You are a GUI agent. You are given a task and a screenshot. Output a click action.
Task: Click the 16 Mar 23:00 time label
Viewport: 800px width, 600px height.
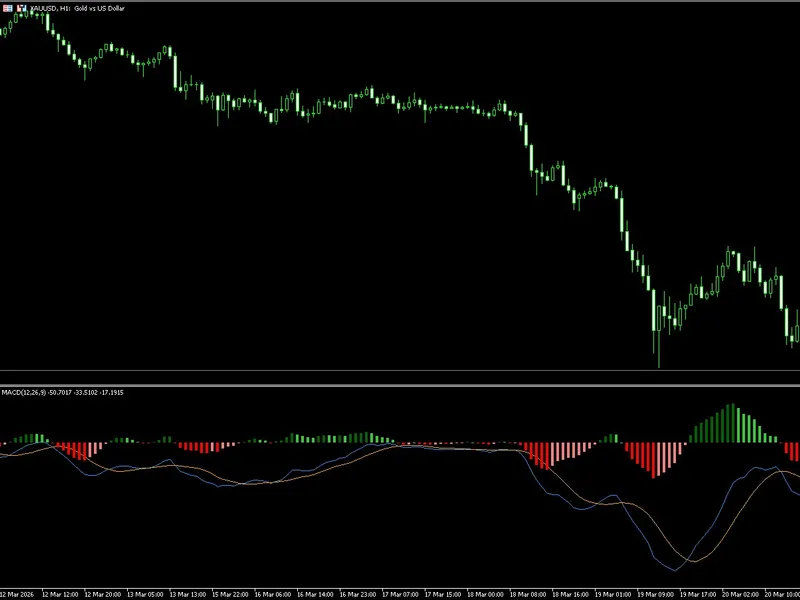(358, 595)
